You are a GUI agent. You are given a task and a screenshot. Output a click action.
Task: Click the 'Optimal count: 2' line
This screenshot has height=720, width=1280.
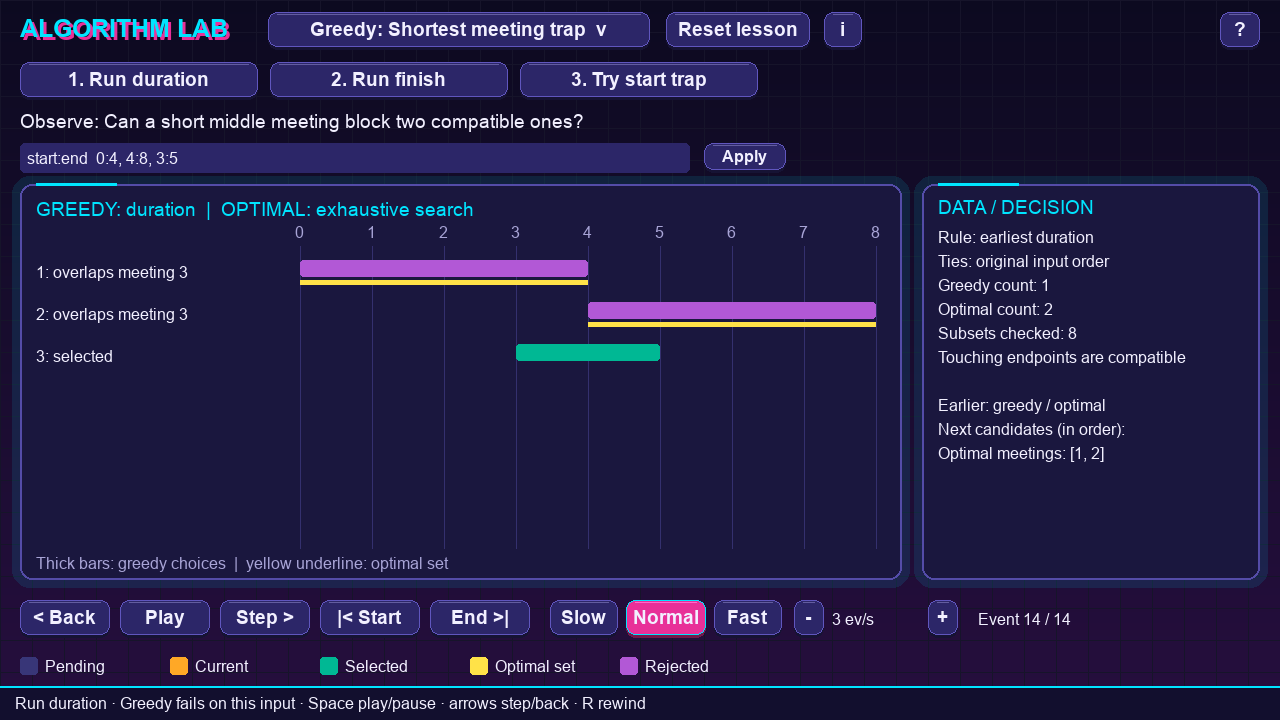[995, 310]
